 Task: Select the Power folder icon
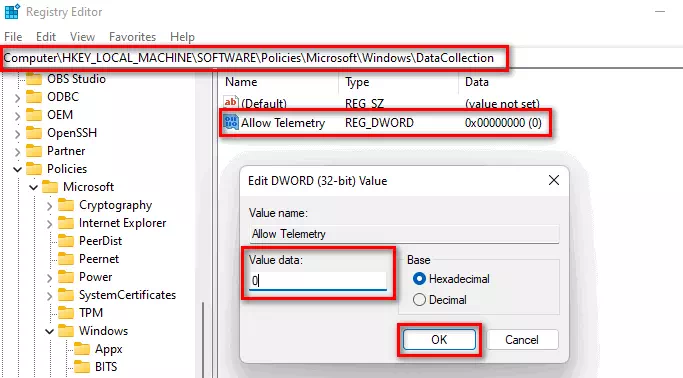tap(66, 277)
